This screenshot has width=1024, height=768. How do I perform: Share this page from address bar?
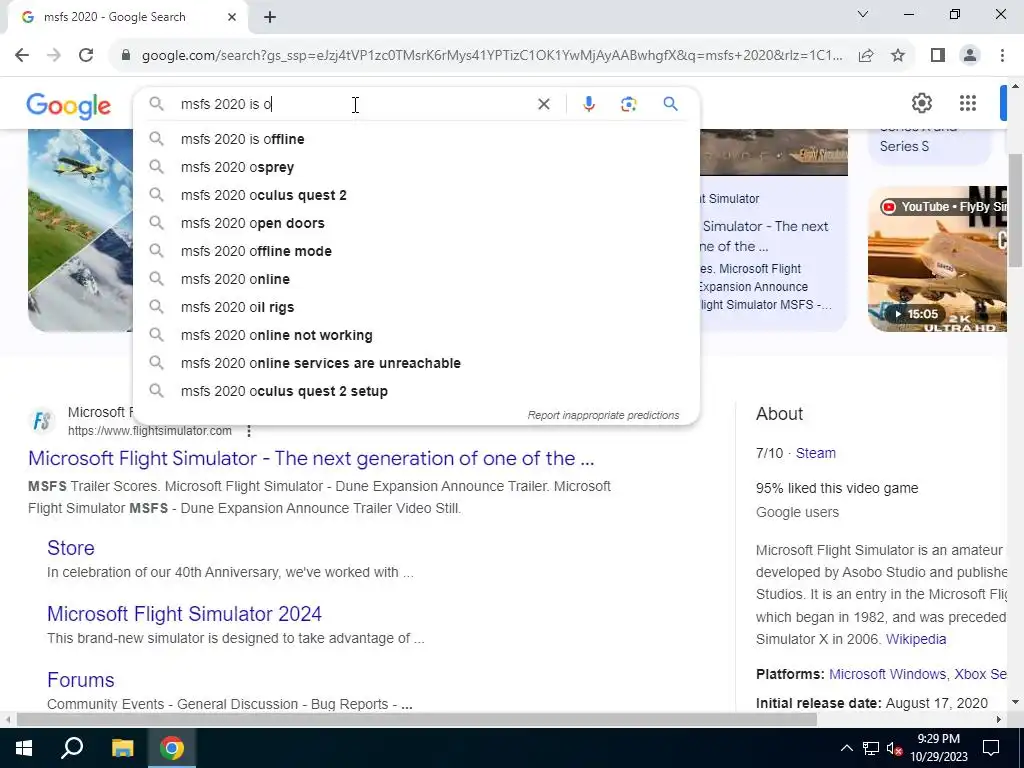866,56
